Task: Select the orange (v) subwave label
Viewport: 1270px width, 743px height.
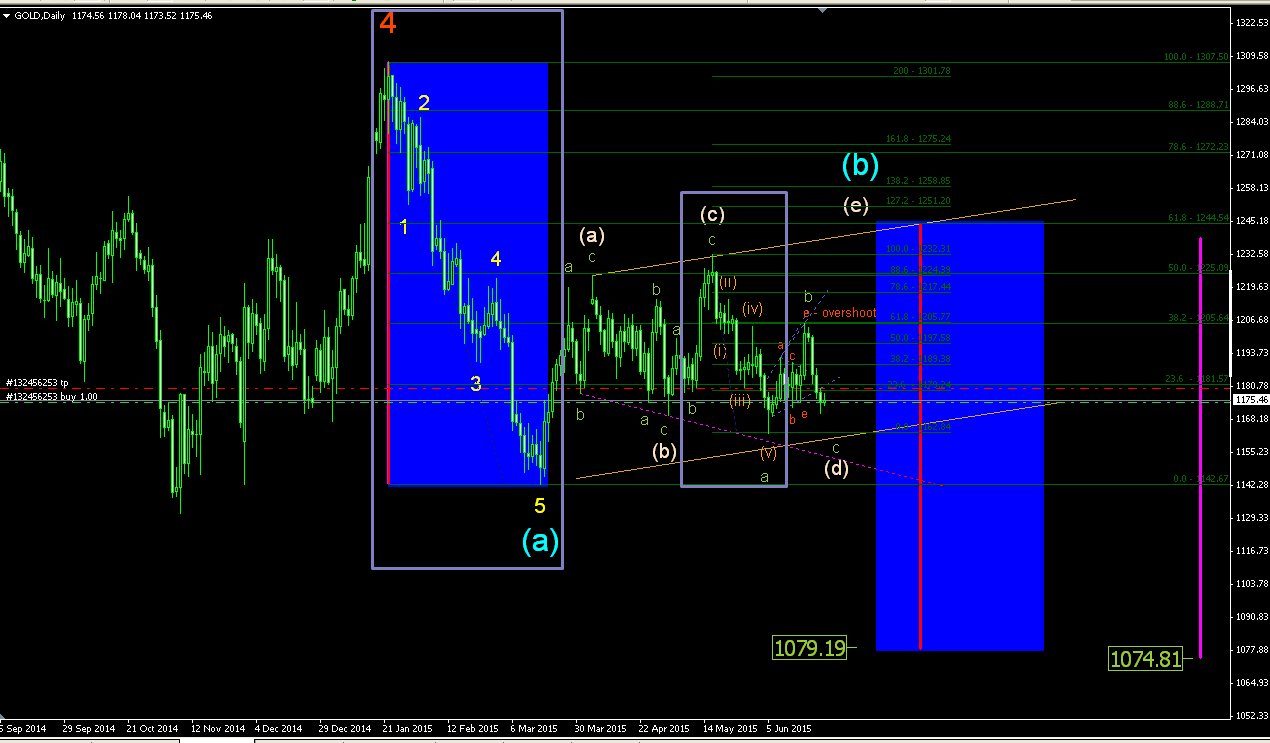Action: coord(768,452)
